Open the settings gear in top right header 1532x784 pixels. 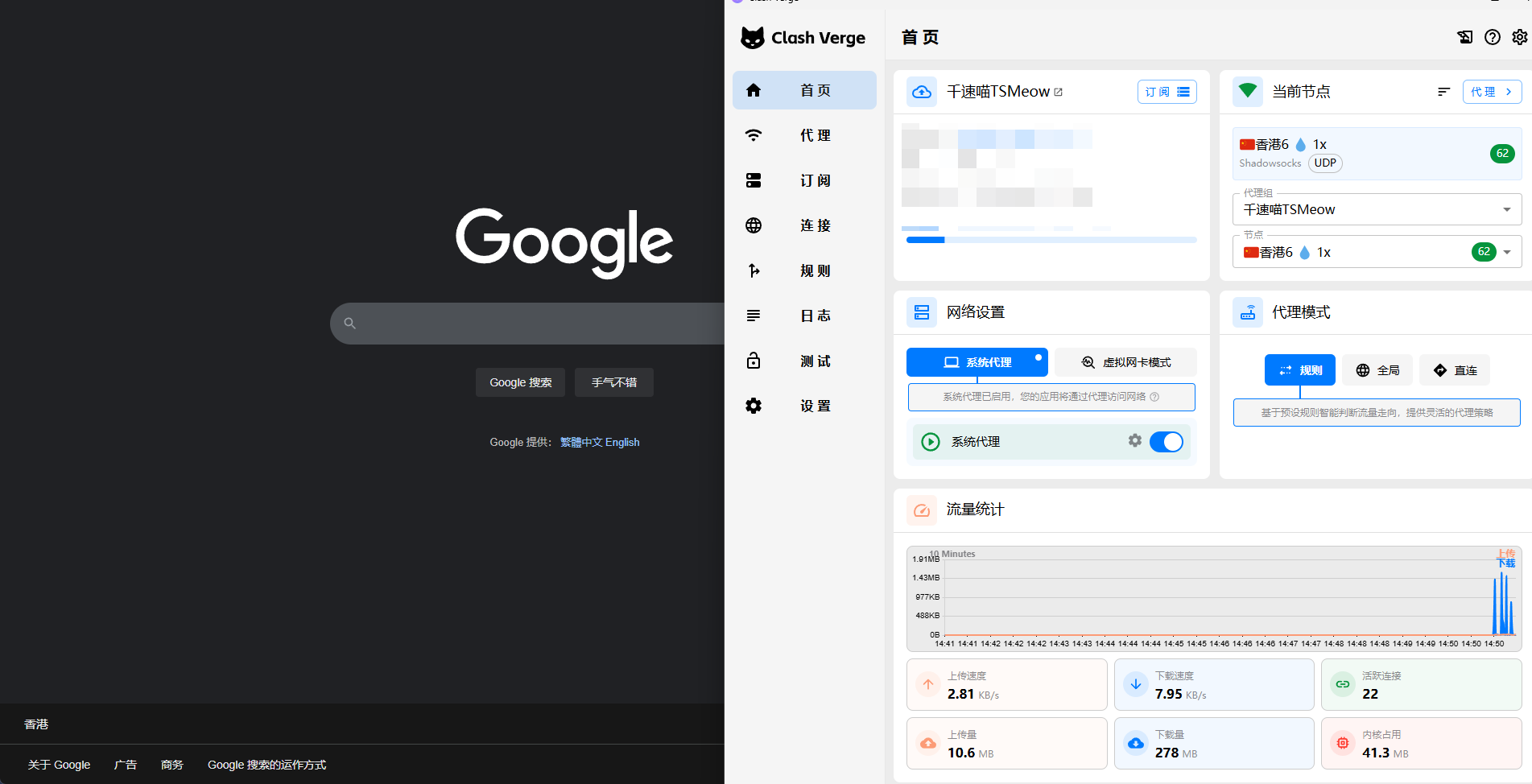1520,37
